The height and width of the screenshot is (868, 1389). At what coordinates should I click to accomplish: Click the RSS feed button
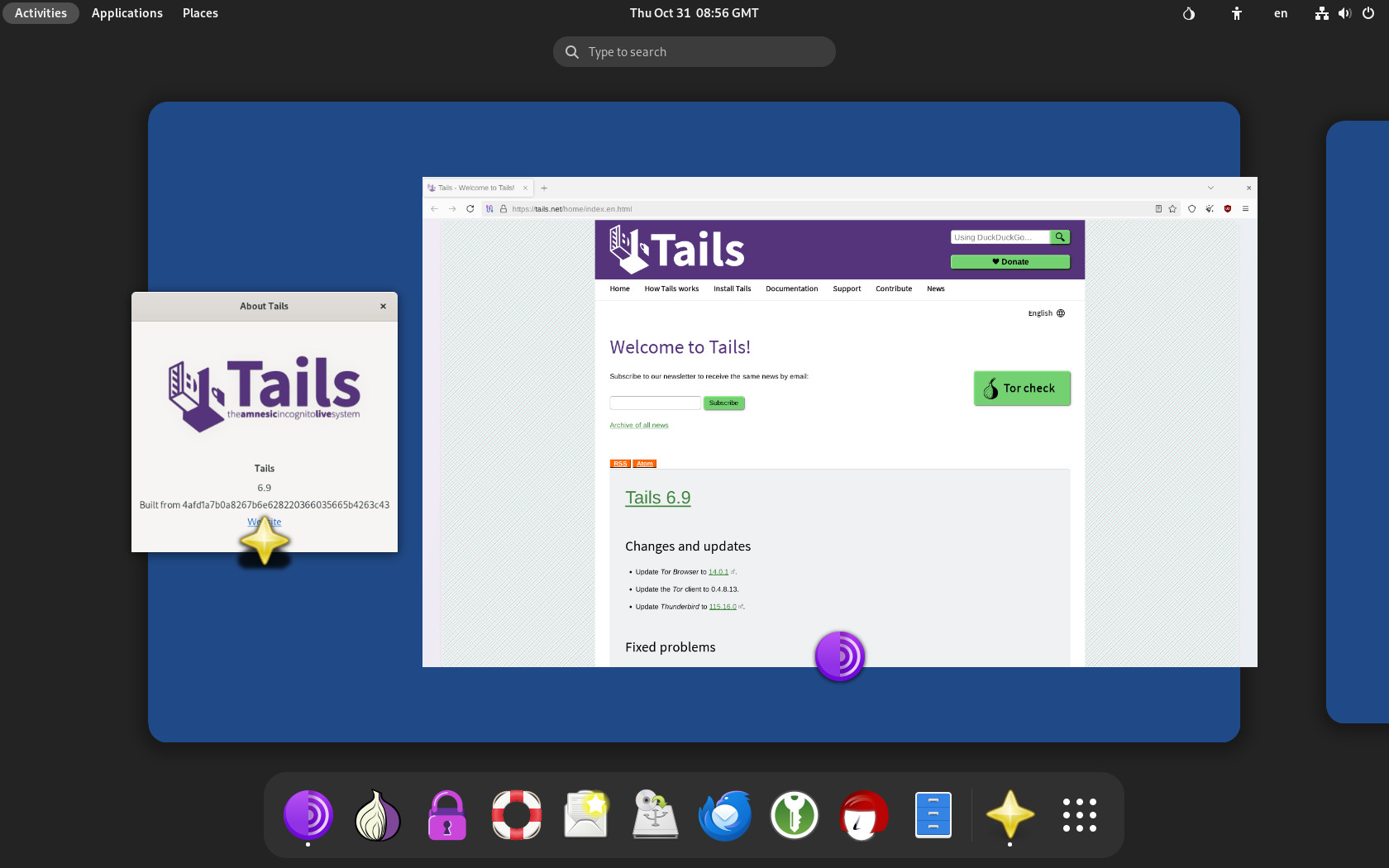(x=620, y=464)
